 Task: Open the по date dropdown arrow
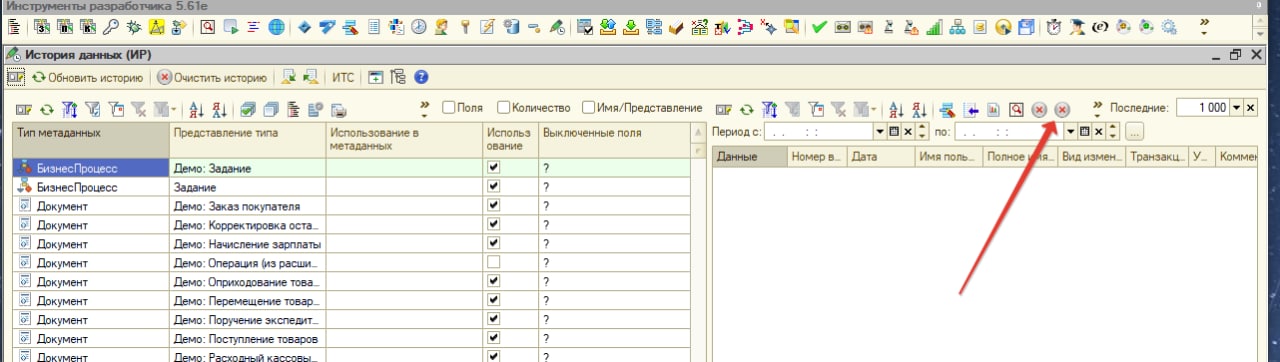click(x=1070, y=131)
